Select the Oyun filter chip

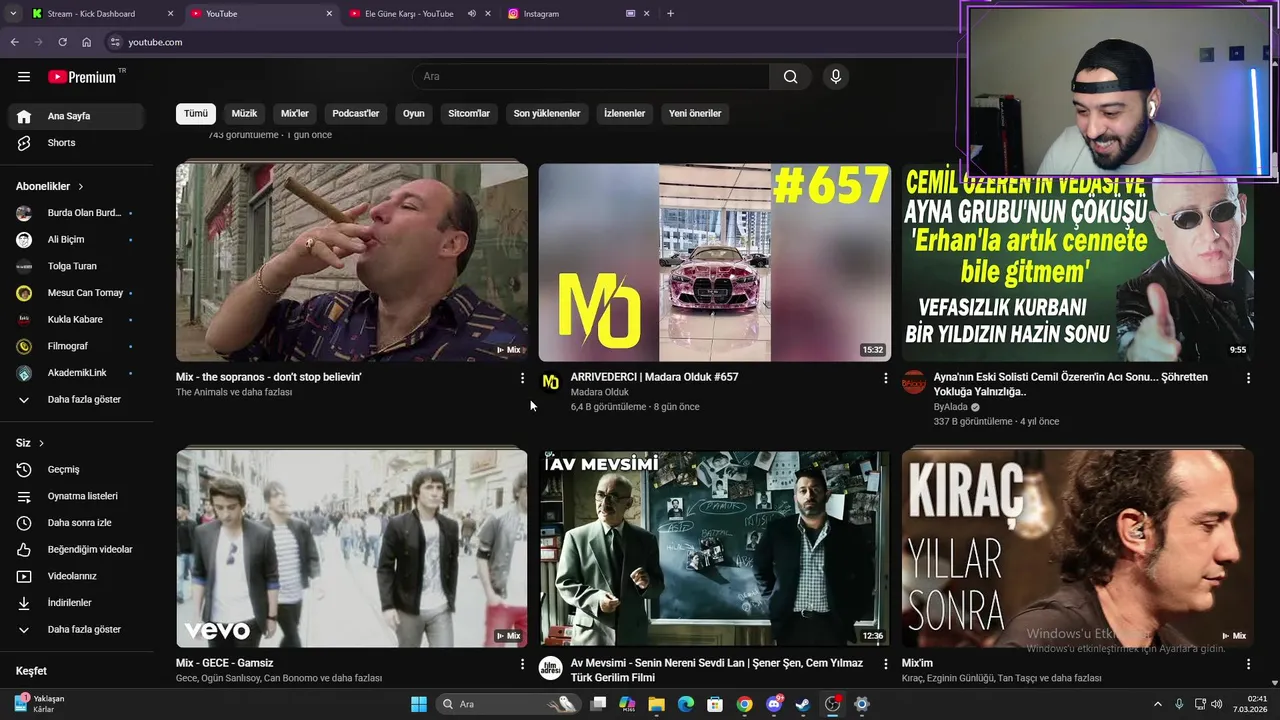414,114
